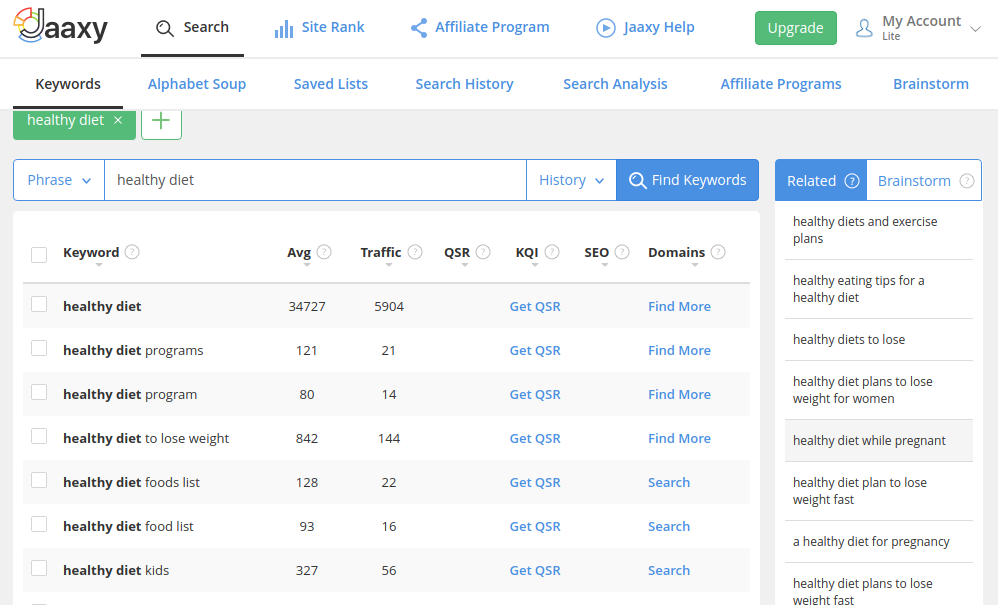Viewport: 998px width, 605px height.
Task: Toggle the select-all keywords checkbox
Action: point(39,254)
